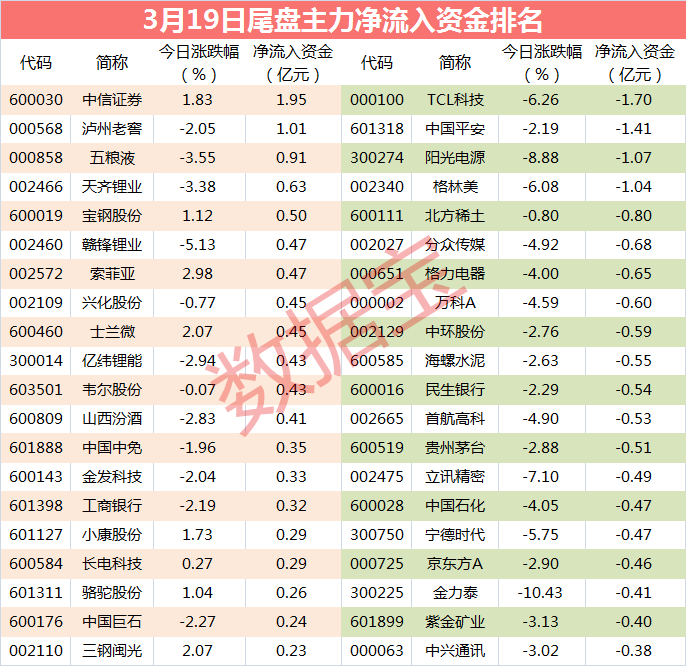Click stock code 000063
Viewport: 686px width, 666px height.
[377, 651]
